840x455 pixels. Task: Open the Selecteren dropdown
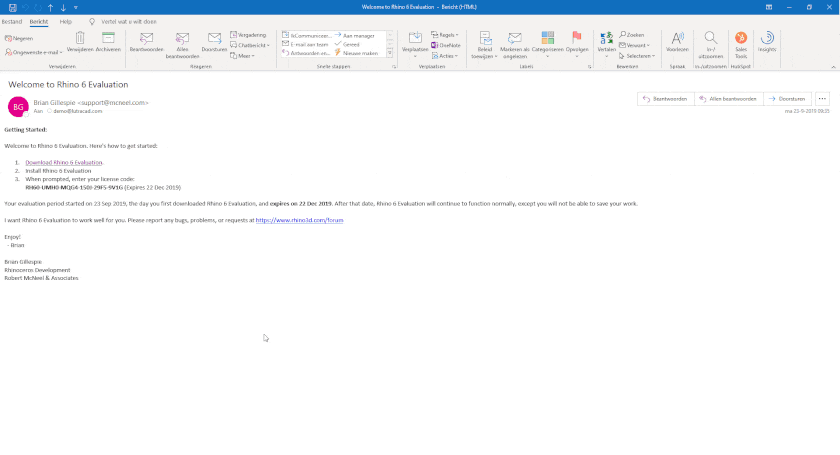pos(637,56)
